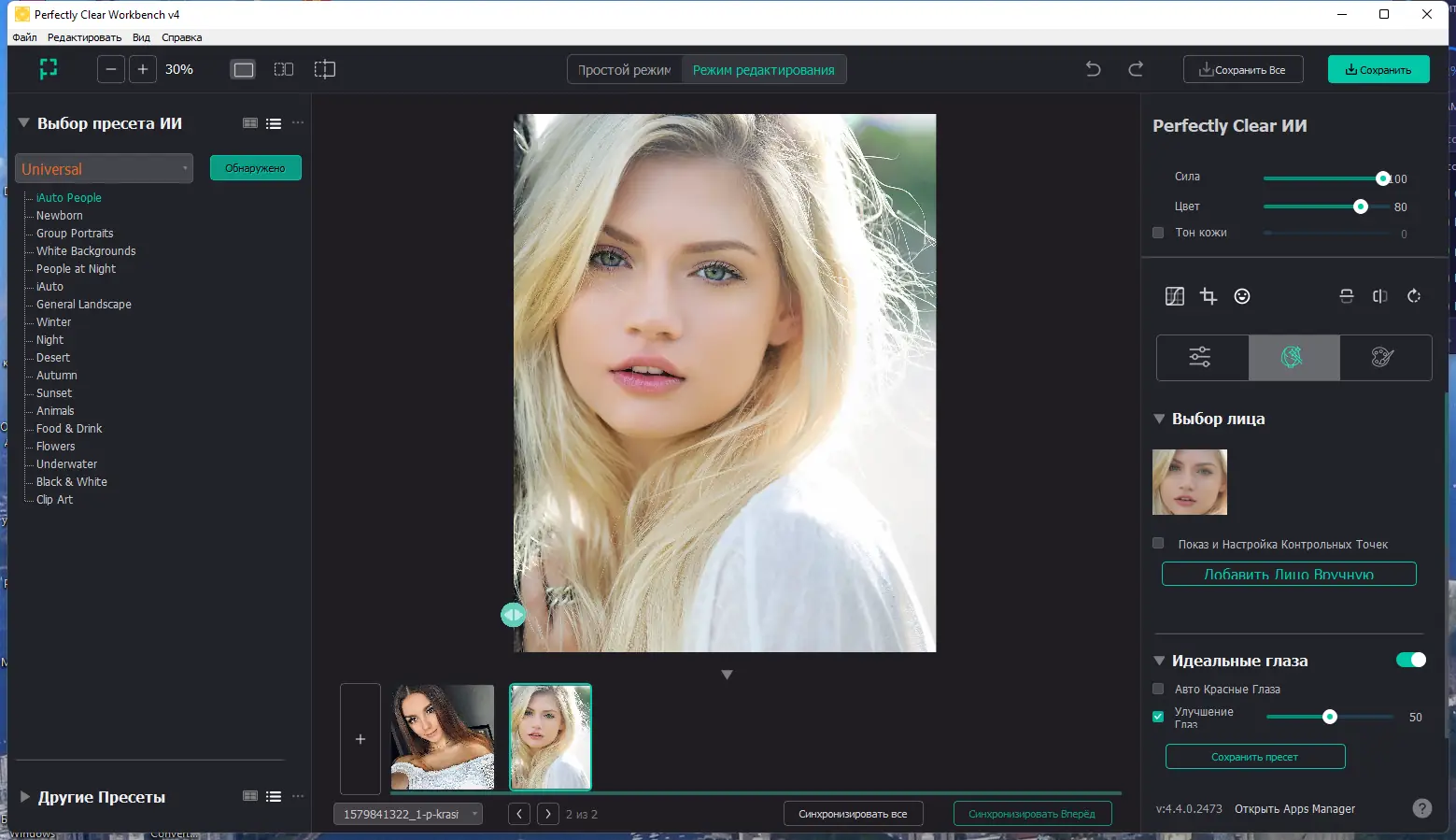Zoom out with the minus button
The width and height of the screenshot is (1456, 840).
click(111, 69)
